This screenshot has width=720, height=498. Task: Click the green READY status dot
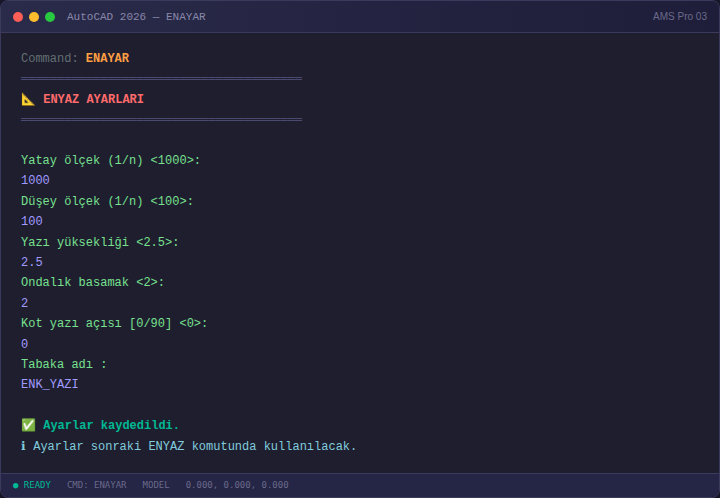point(16,485)
